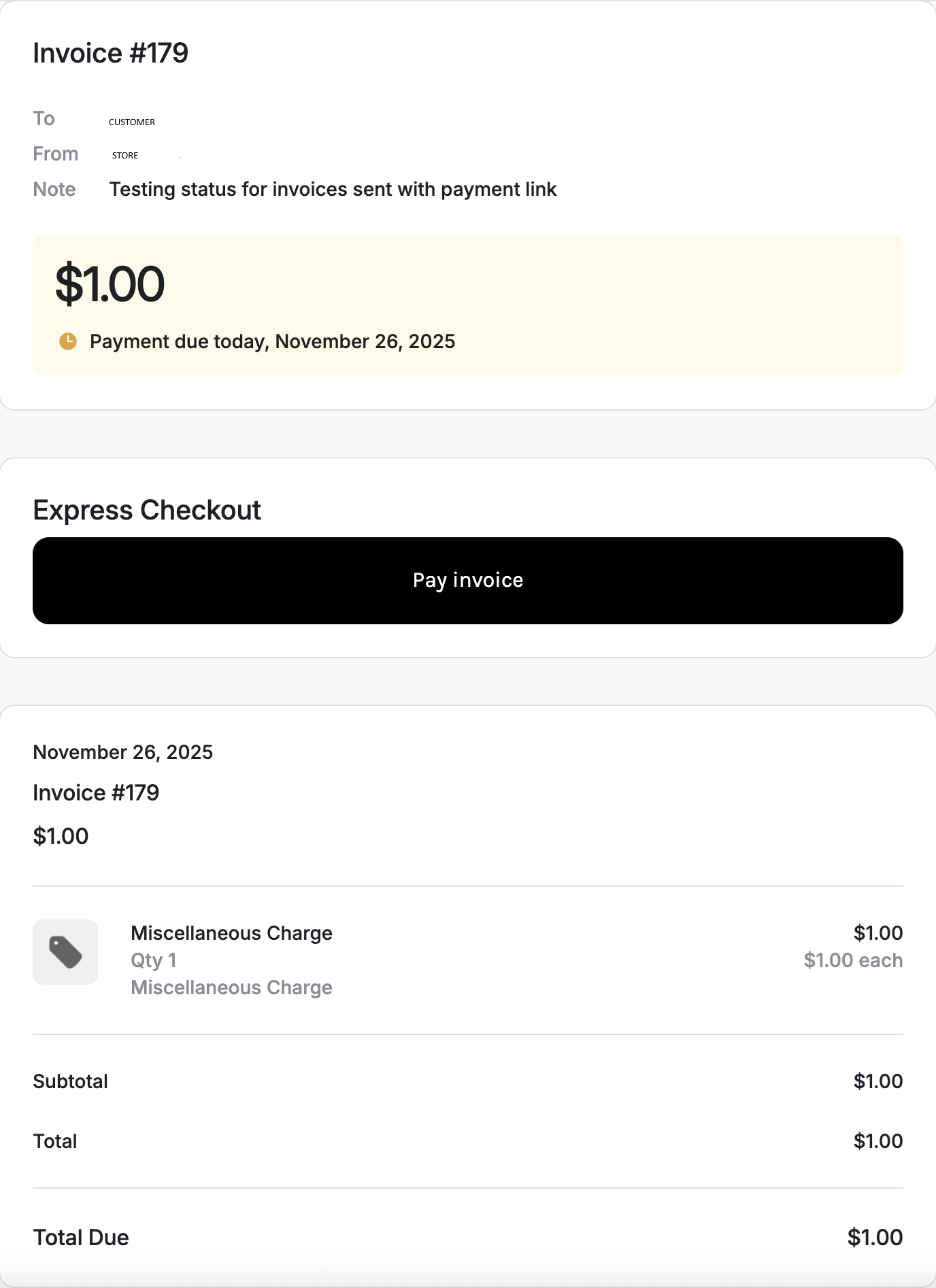This screenshot has width=936, height=1288.
Task: Click the Miscellaneous Charge item title
Action: point(231,933)
